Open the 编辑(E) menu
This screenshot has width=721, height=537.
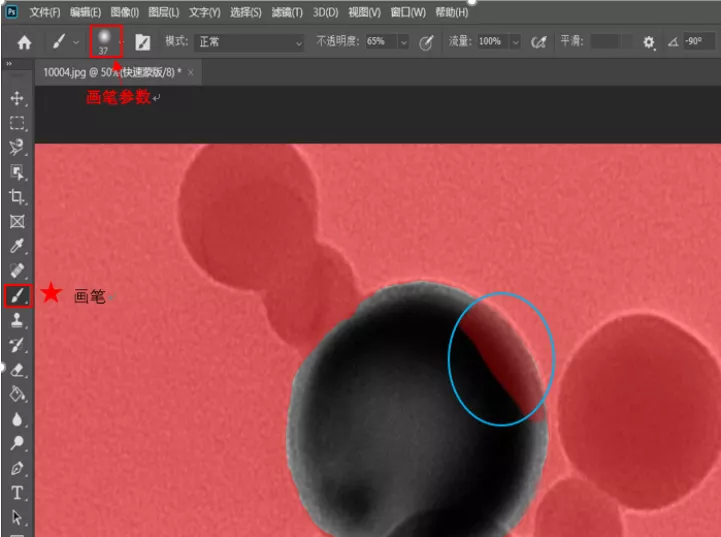tap(86, 12)
